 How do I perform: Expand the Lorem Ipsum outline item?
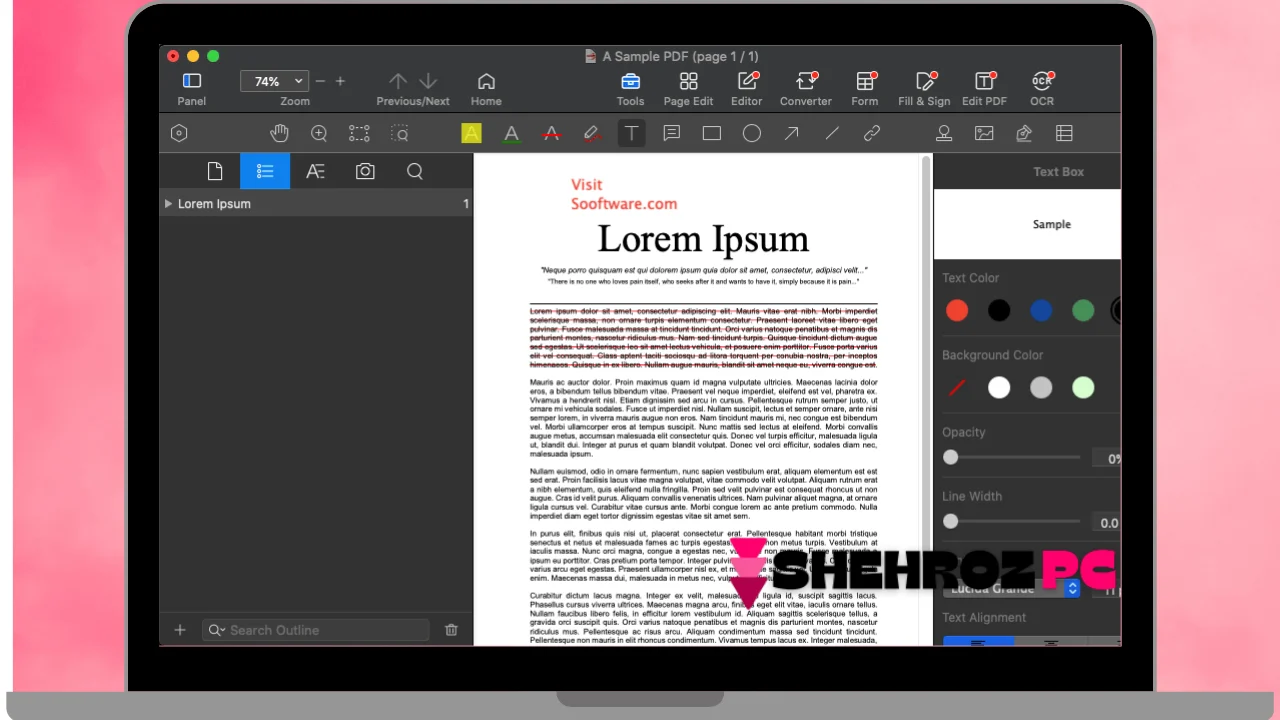[168, 203]
